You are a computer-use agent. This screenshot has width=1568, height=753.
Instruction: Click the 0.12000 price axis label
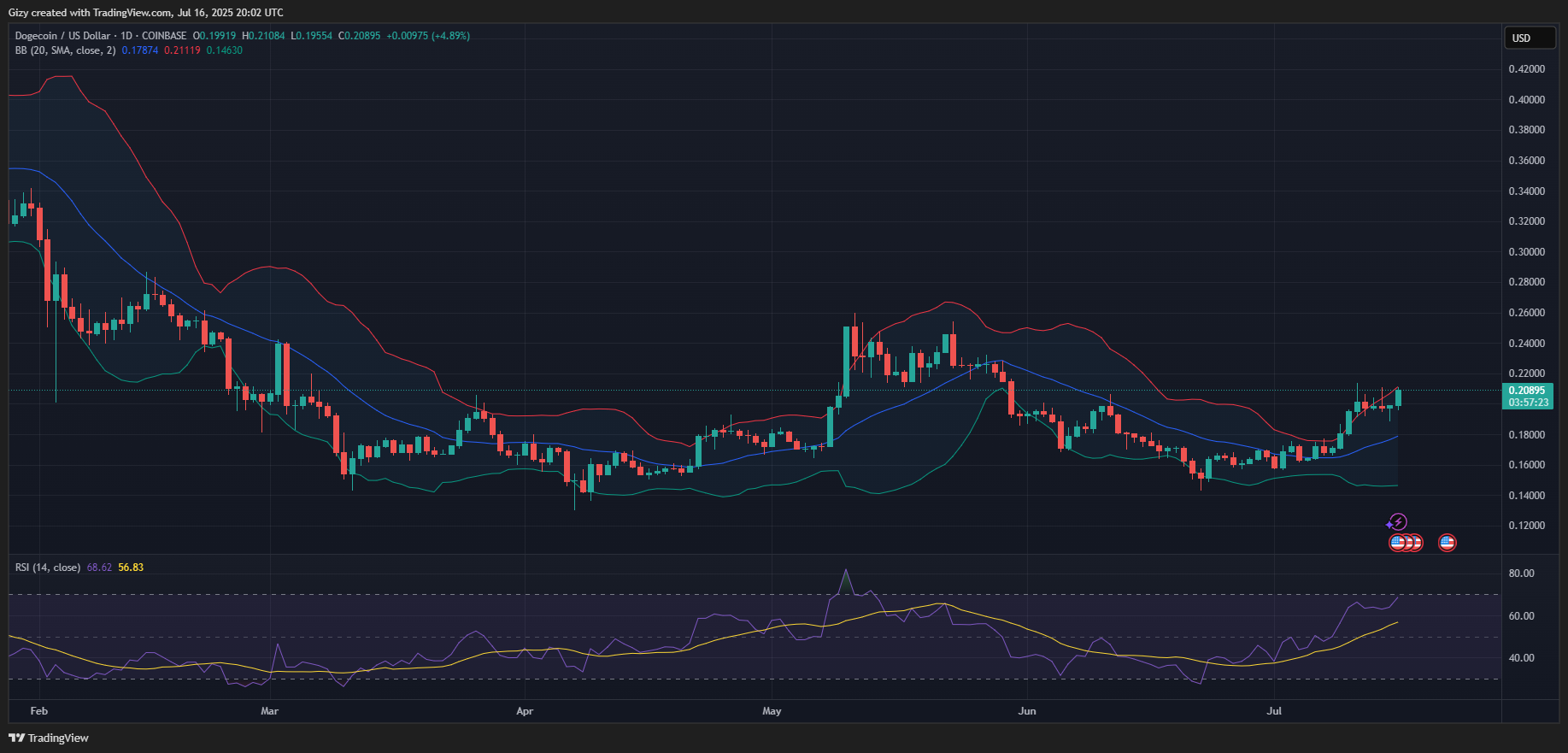pos(1526,526)
